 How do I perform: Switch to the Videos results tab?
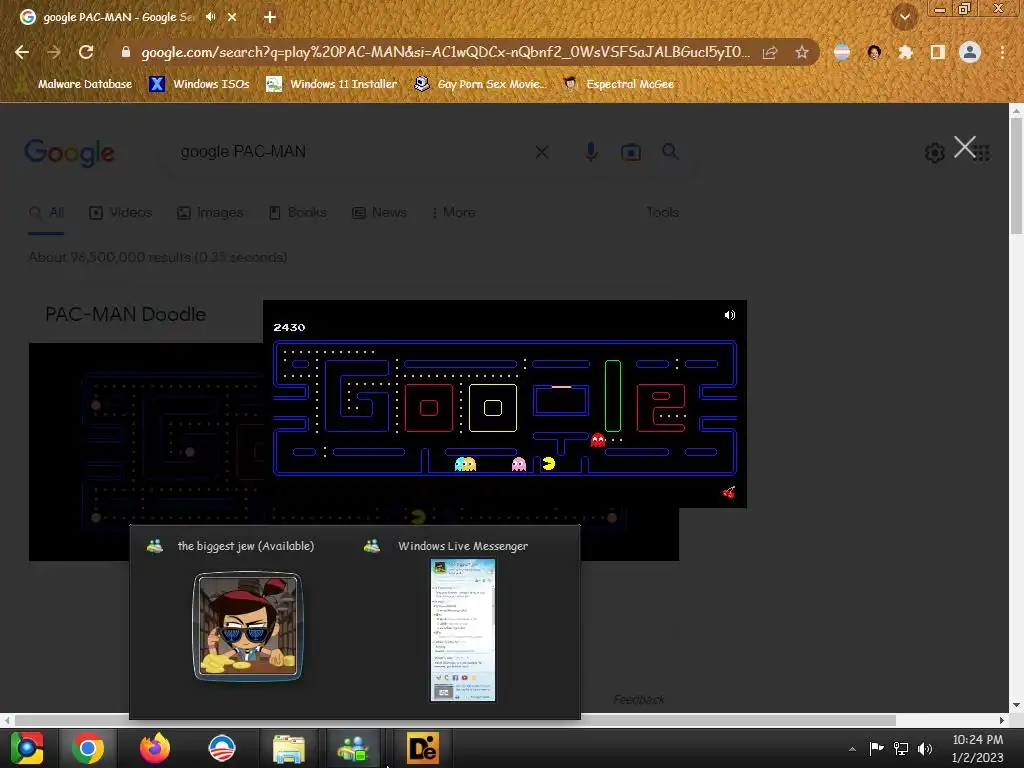point(121,212)
